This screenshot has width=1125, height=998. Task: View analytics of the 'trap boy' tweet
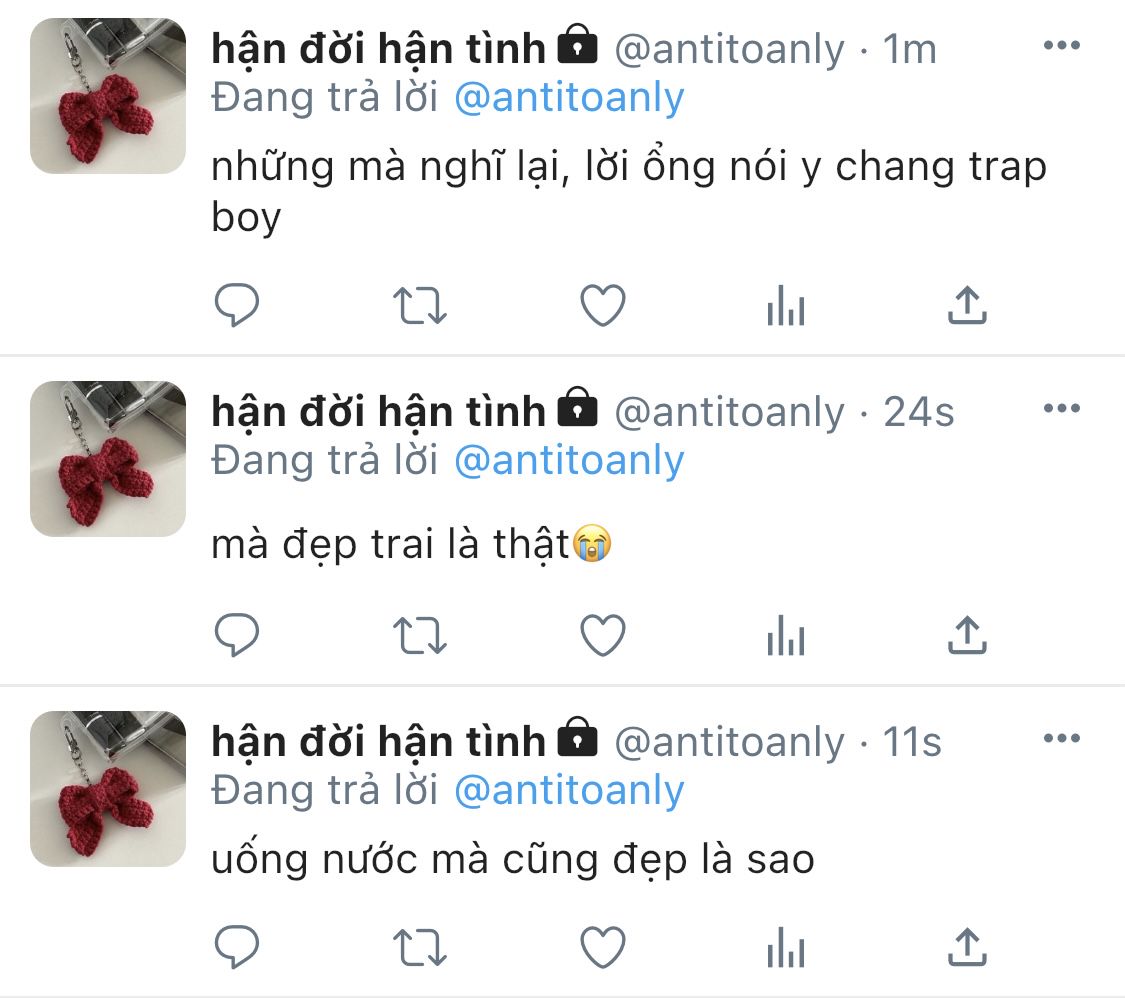(786, 306)
